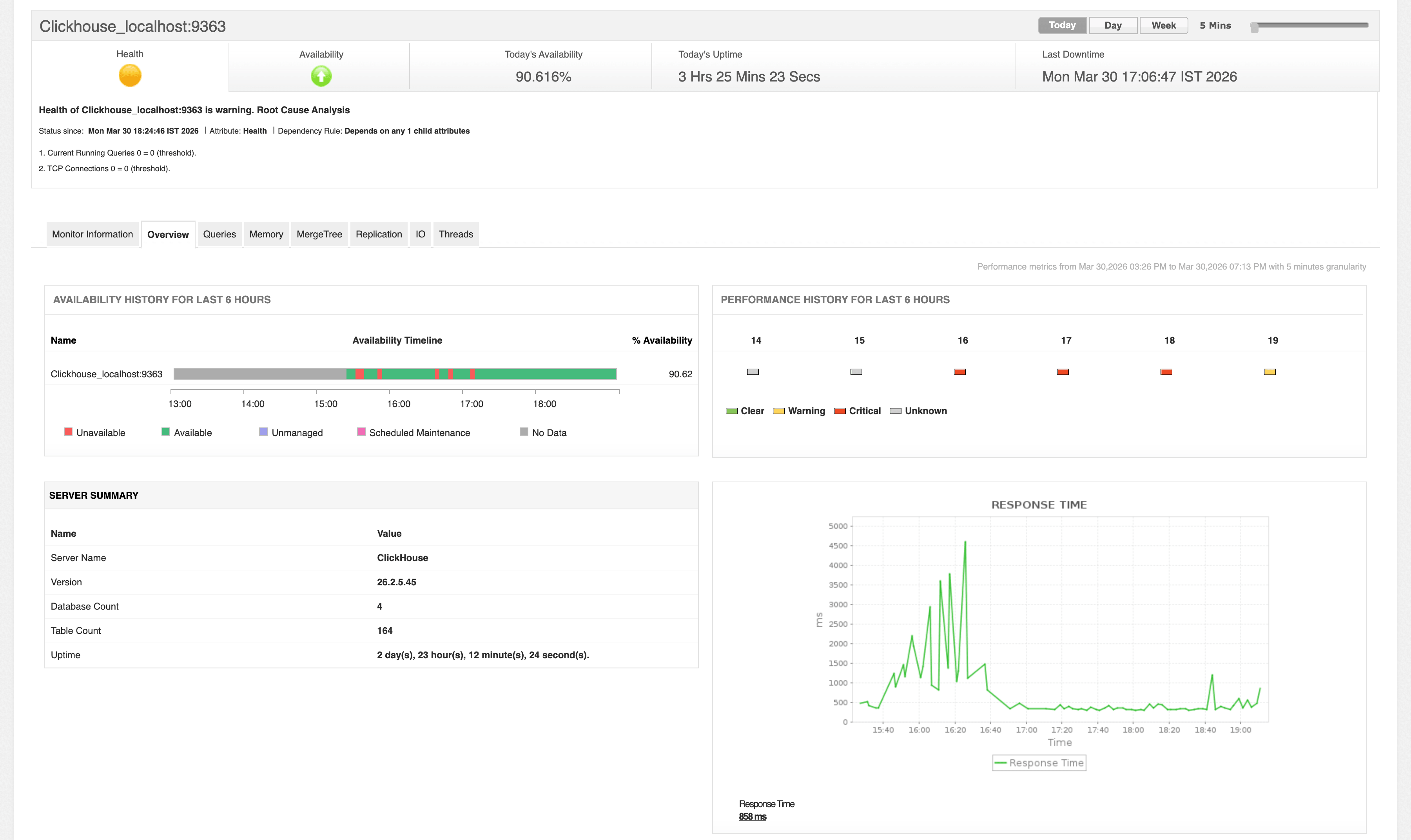Screen dimensions: 1411x840
Task: Click the Clickhouse_localhost:9363 name in availability table
Action: (107, 374)
